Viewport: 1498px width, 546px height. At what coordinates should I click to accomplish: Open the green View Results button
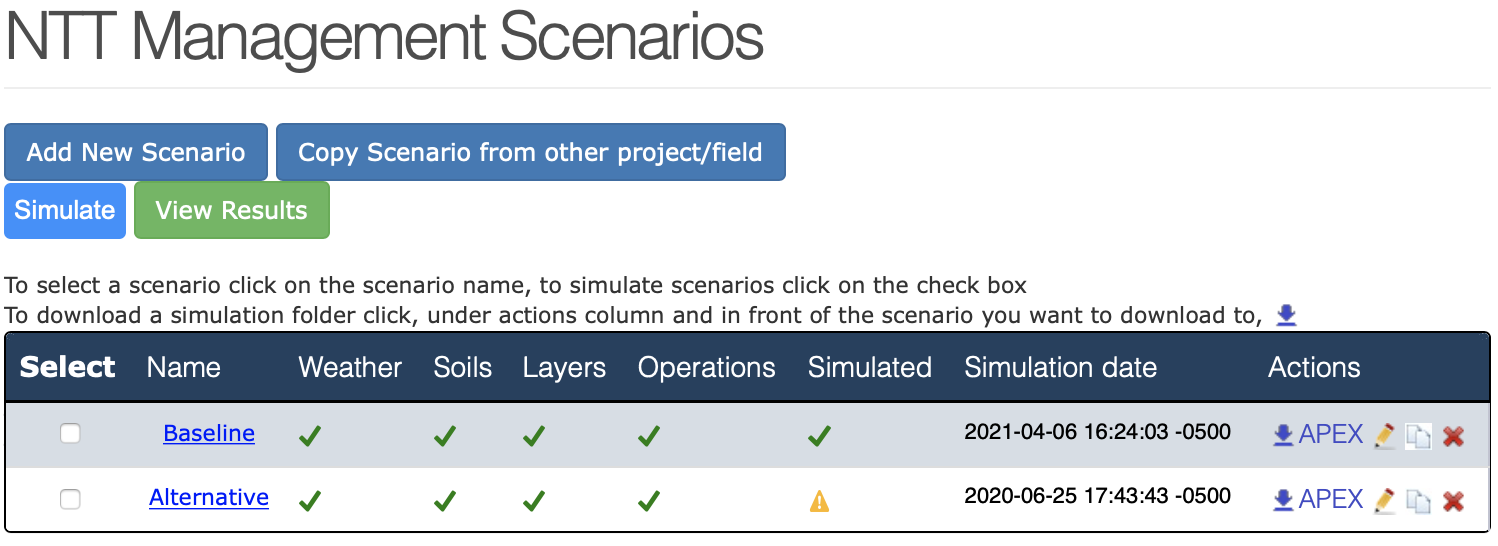coord(232,211)
